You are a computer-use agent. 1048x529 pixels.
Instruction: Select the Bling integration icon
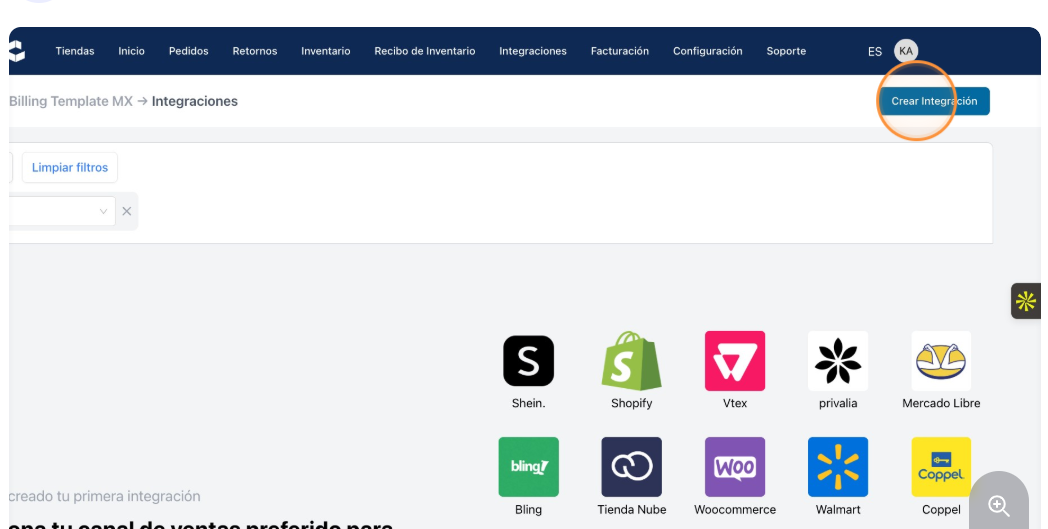[x=528, y=467]
